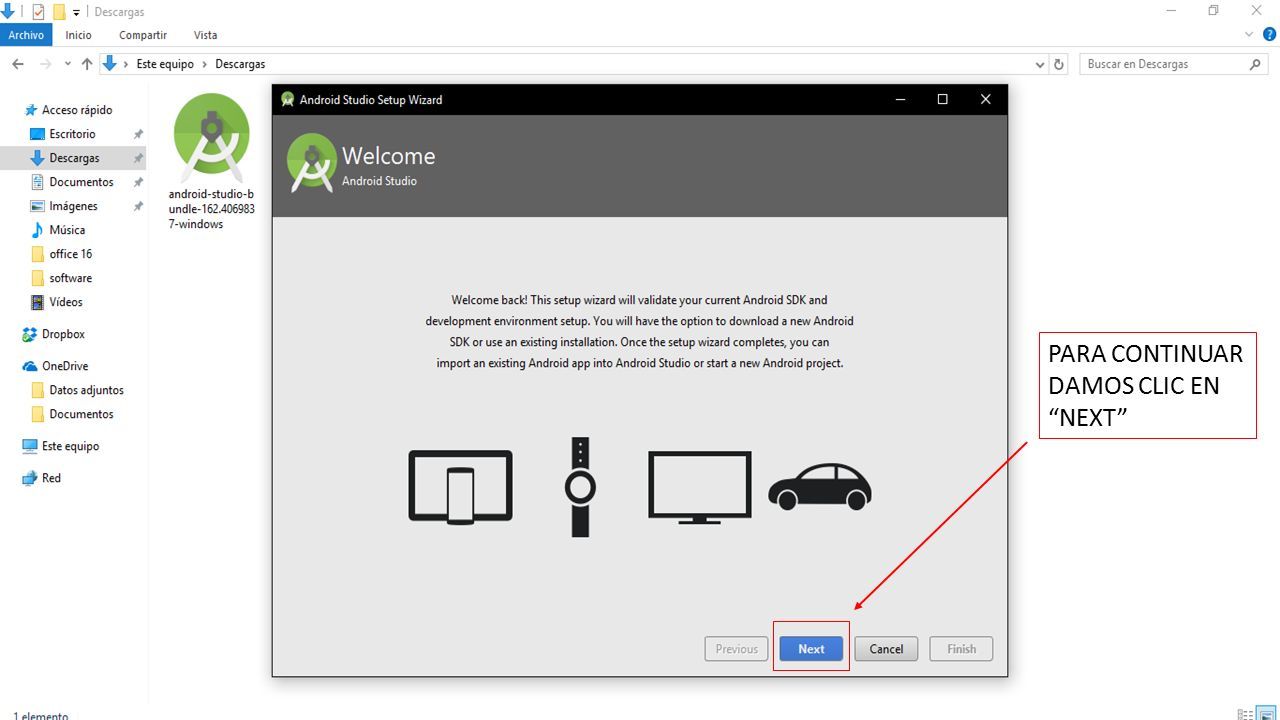Screen dimensions: 1280x720
Task: Open the Compartir ribbon tab
Action: coord(143,35)
